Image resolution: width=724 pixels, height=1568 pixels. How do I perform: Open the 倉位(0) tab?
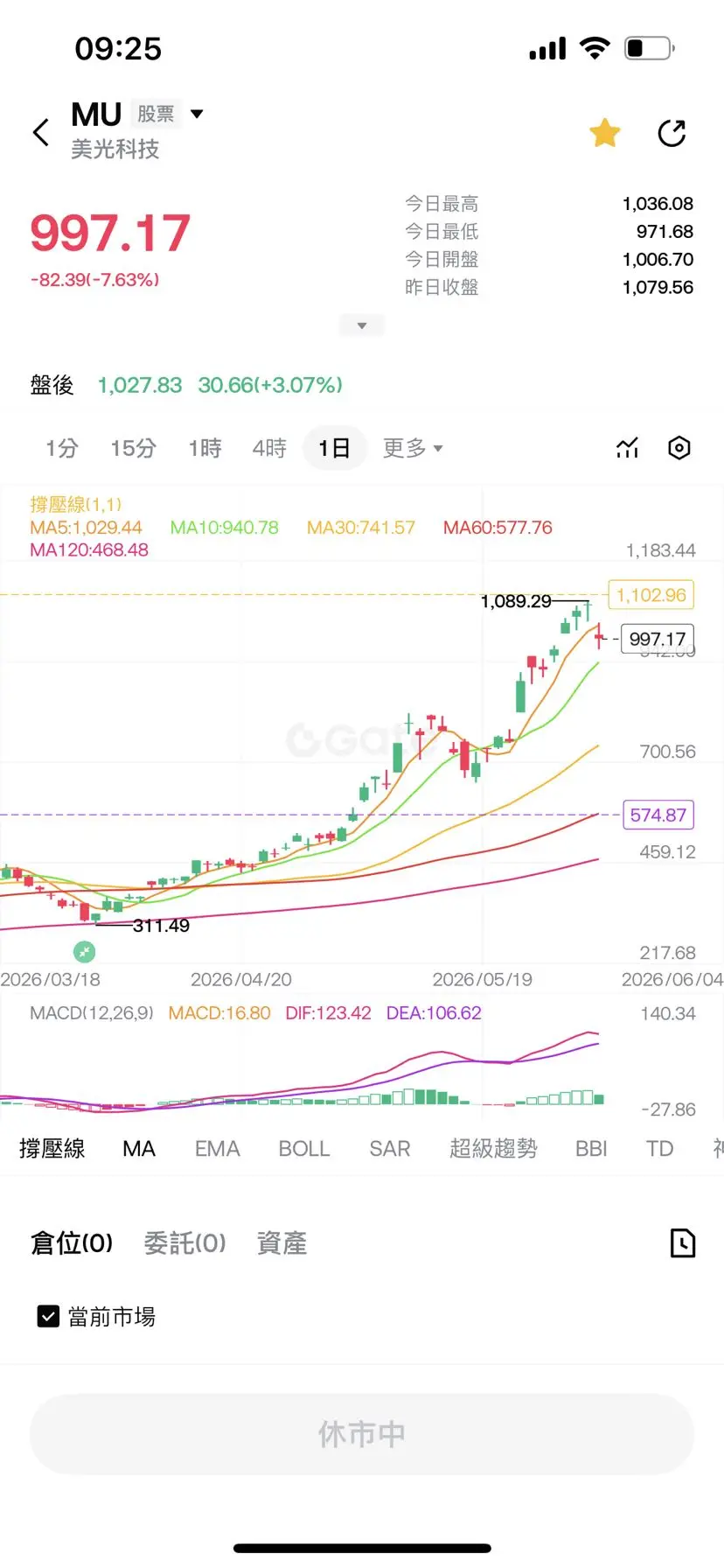tap(72, 1242)
